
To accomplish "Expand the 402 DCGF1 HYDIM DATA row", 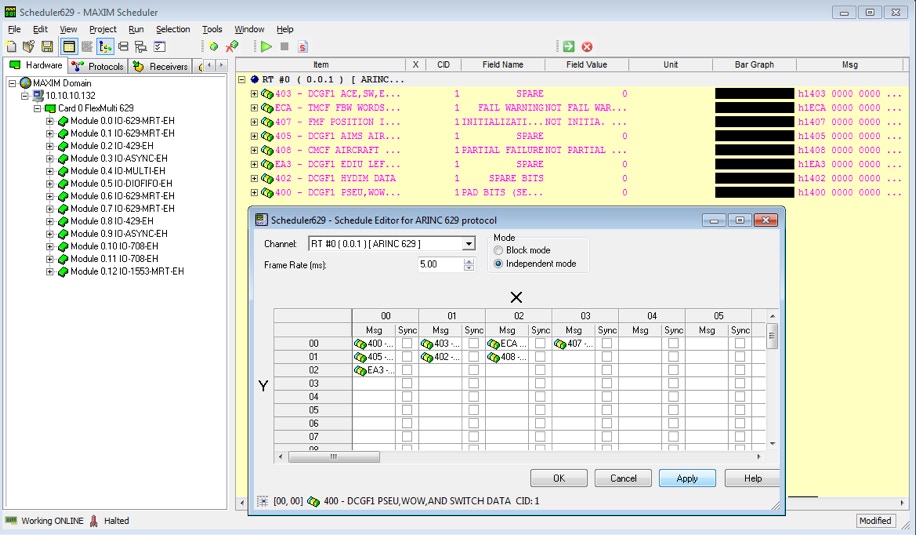I will pos(254,178).
